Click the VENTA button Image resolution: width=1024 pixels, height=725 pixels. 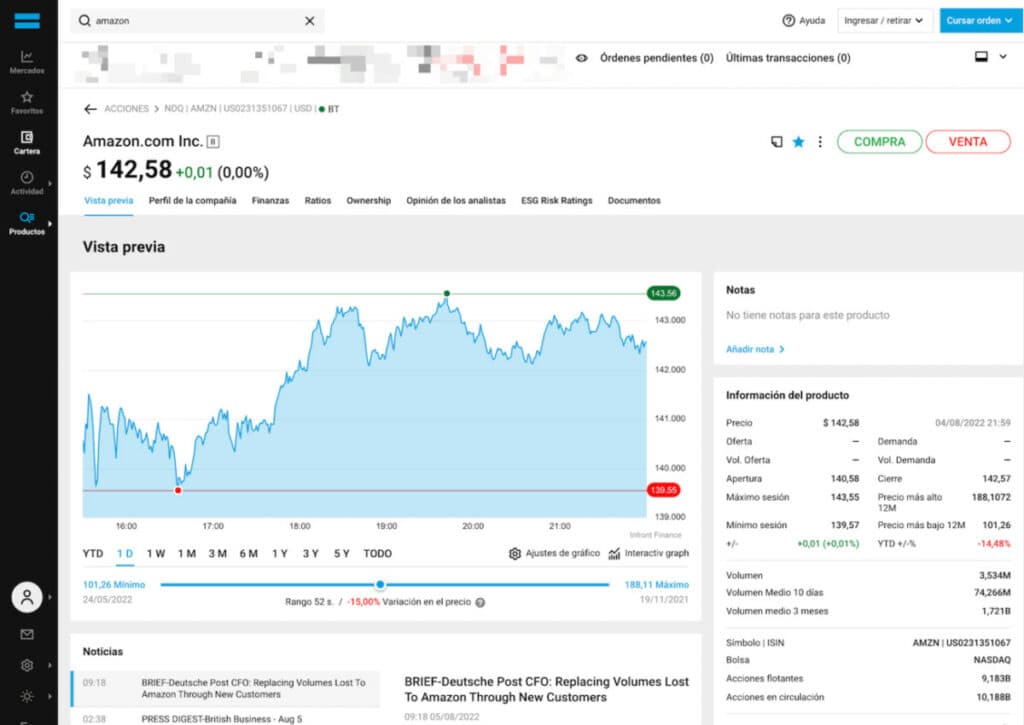coord(968,142)
